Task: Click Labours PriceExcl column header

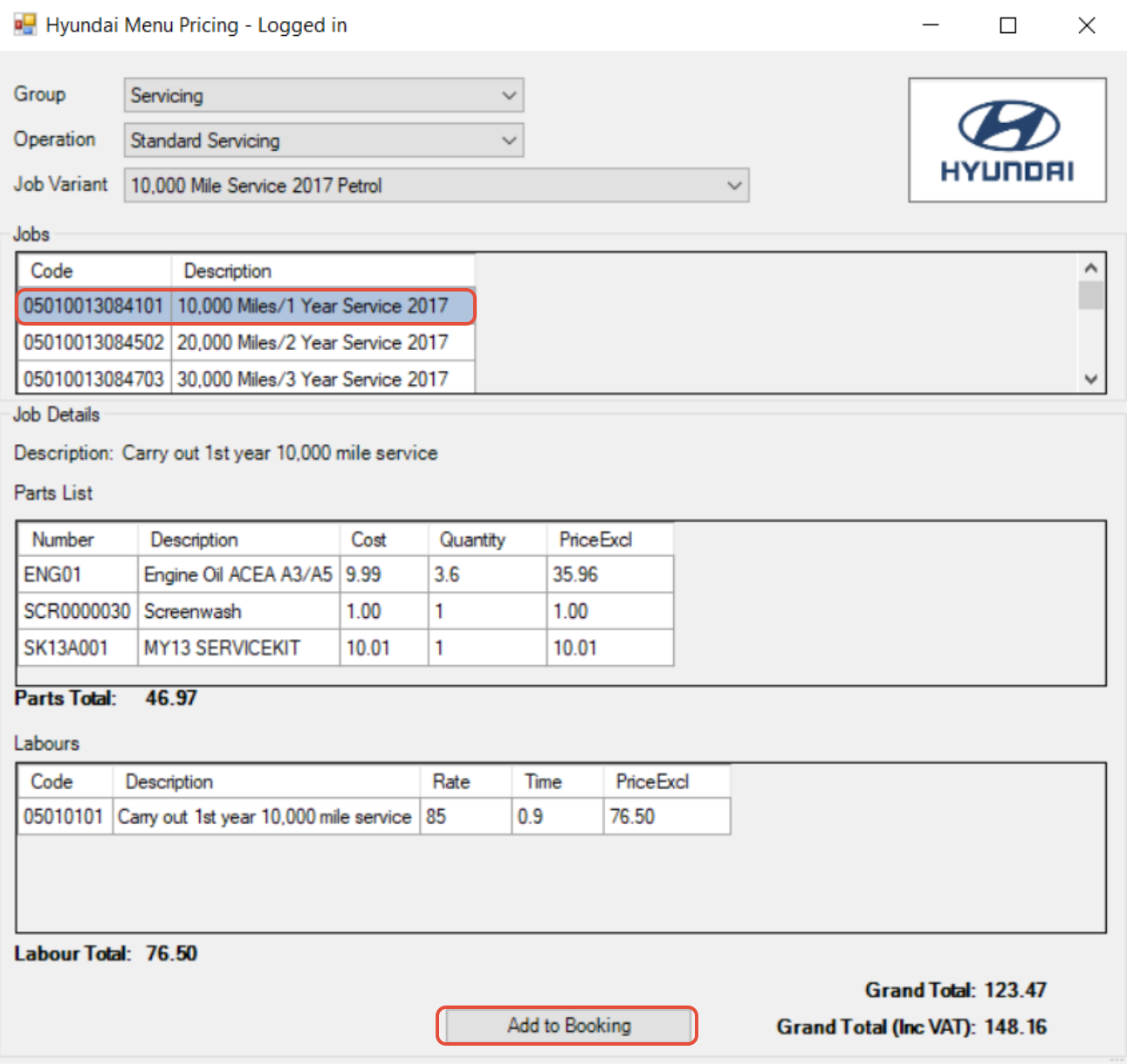Action: point(667,782)
